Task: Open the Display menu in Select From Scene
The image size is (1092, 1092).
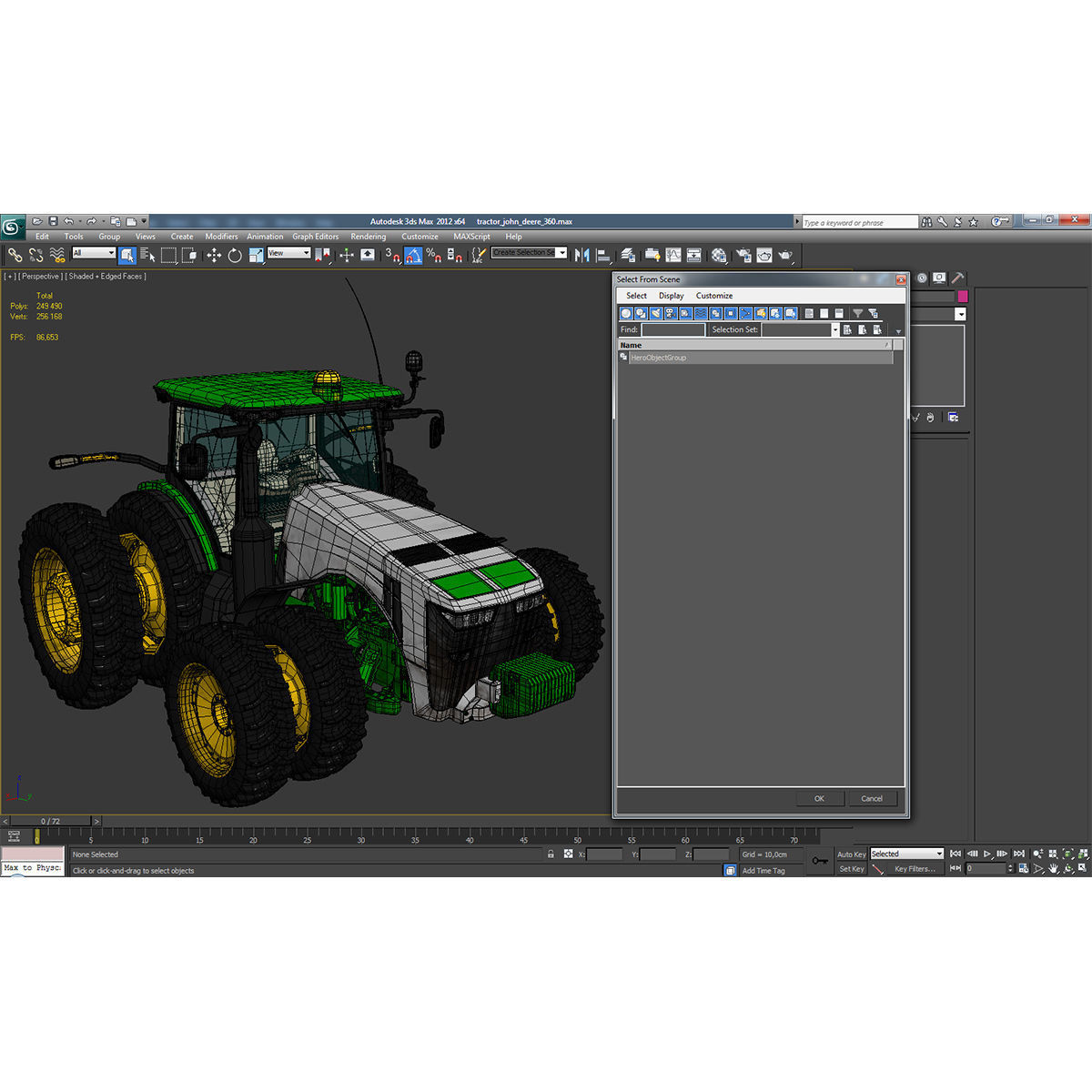Action: pos(671,296)
